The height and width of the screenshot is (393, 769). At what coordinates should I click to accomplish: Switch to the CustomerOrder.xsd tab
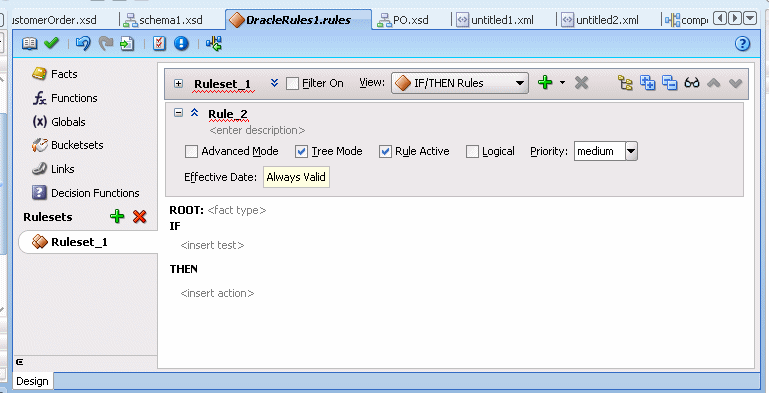tap(53, 20)
